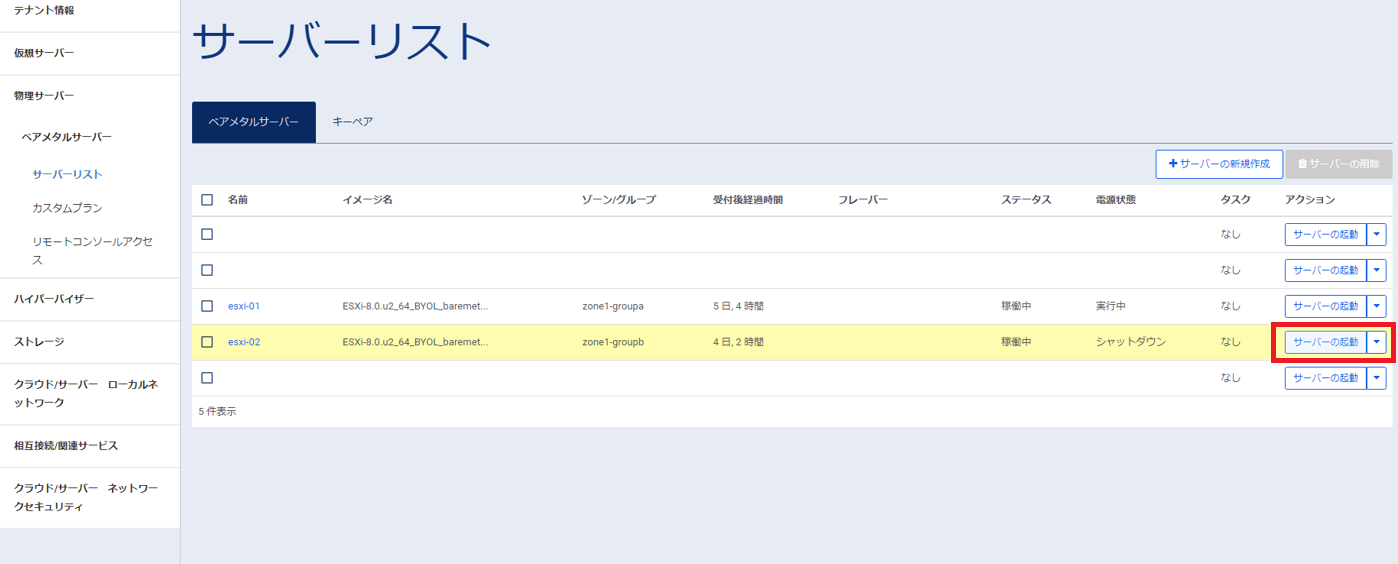Screen dimensions: 1398x564
Task: Click the greyed-out server delete button
Action: click(1338, 164)
